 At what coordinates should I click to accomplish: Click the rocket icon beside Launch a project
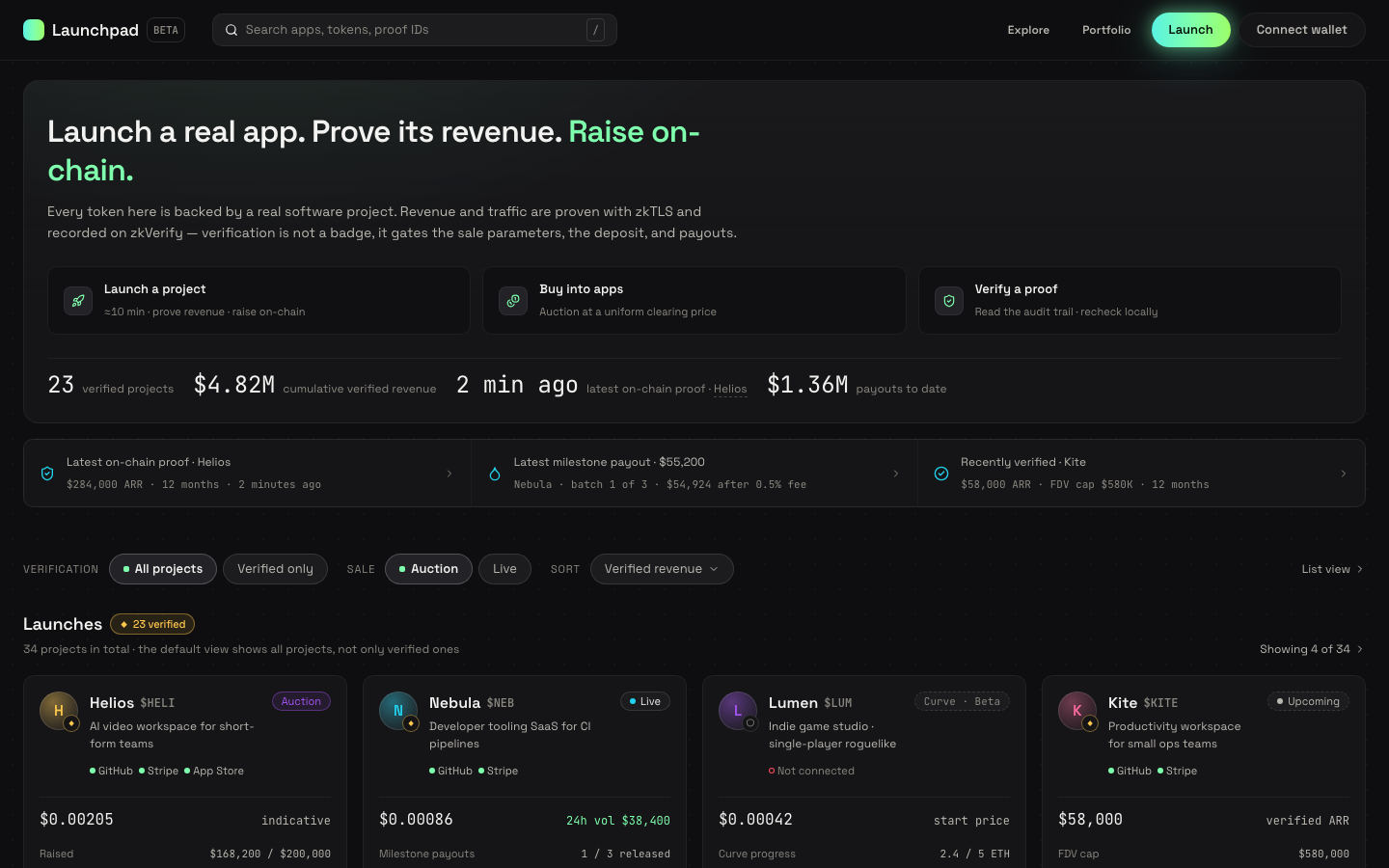(x=78, y=301)
